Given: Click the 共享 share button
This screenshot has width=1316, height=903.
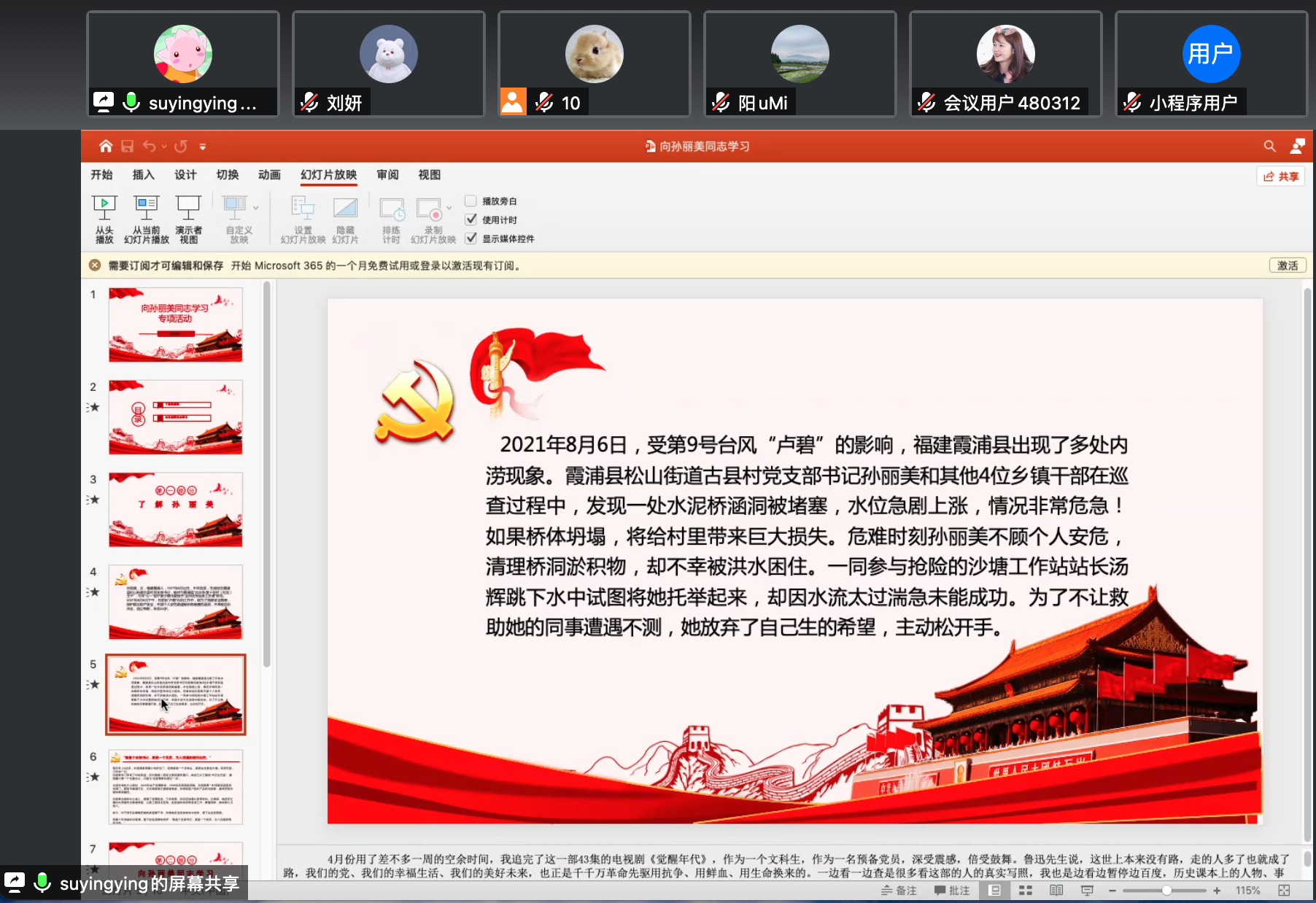Looking at the screenshot, I should click(1281, 177).
